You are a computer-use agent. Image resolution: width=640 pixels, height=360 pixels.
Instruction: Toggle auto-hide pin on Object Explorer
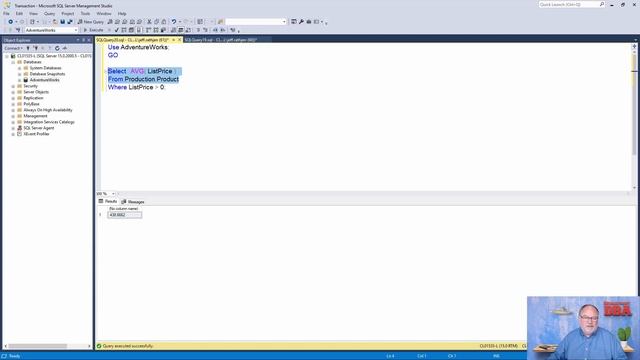84,40
